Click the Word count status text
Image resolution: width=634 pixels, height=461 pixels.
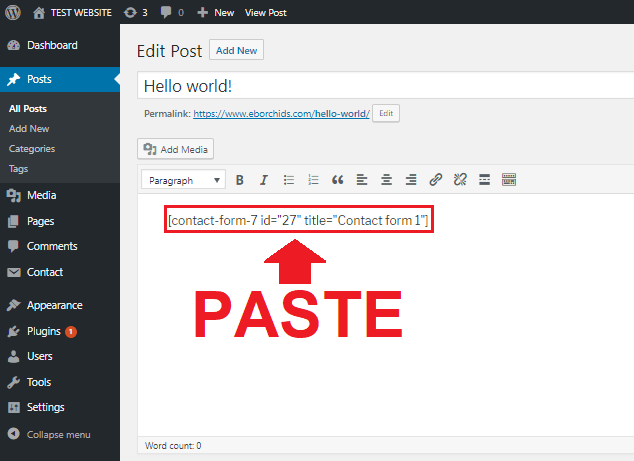click(x=173, y=446)
